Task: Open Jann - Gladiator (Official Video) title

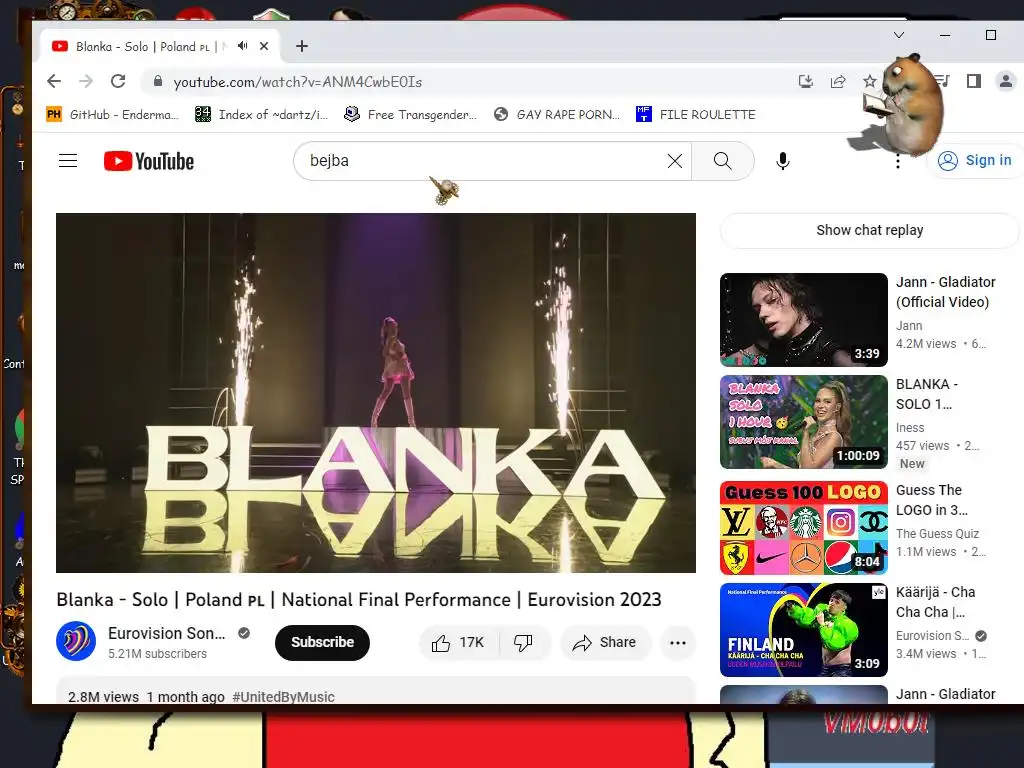Action: coord(945,292)
